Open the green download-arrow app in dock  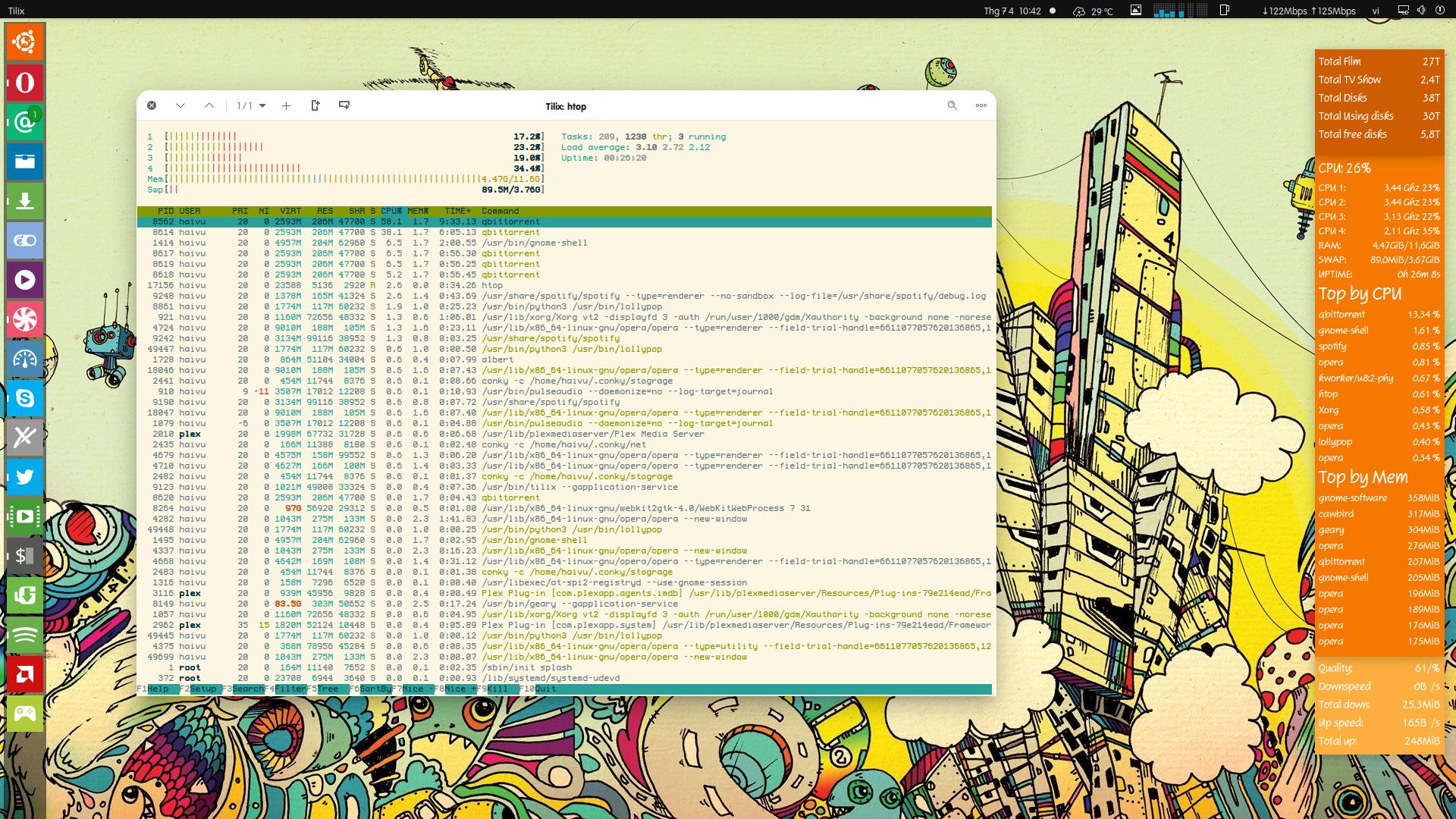25,595
